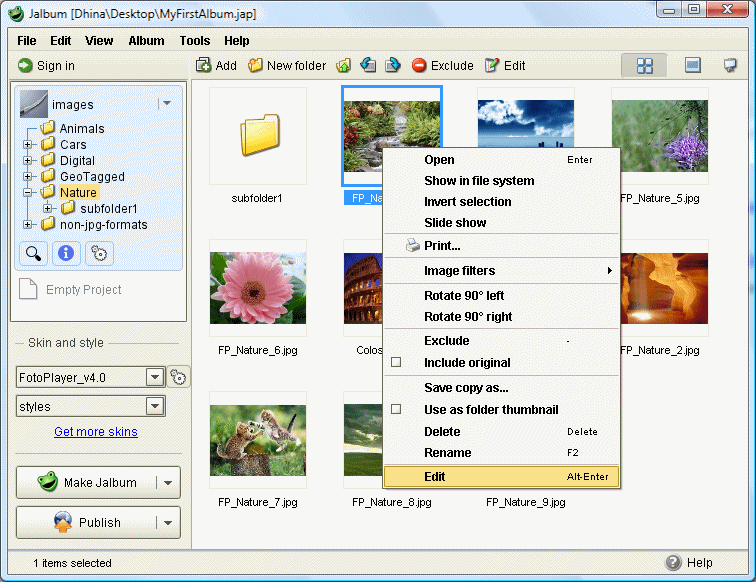Follow the Get more skins link
Screen dimensions: 756x582
click(x=96, y=432)
